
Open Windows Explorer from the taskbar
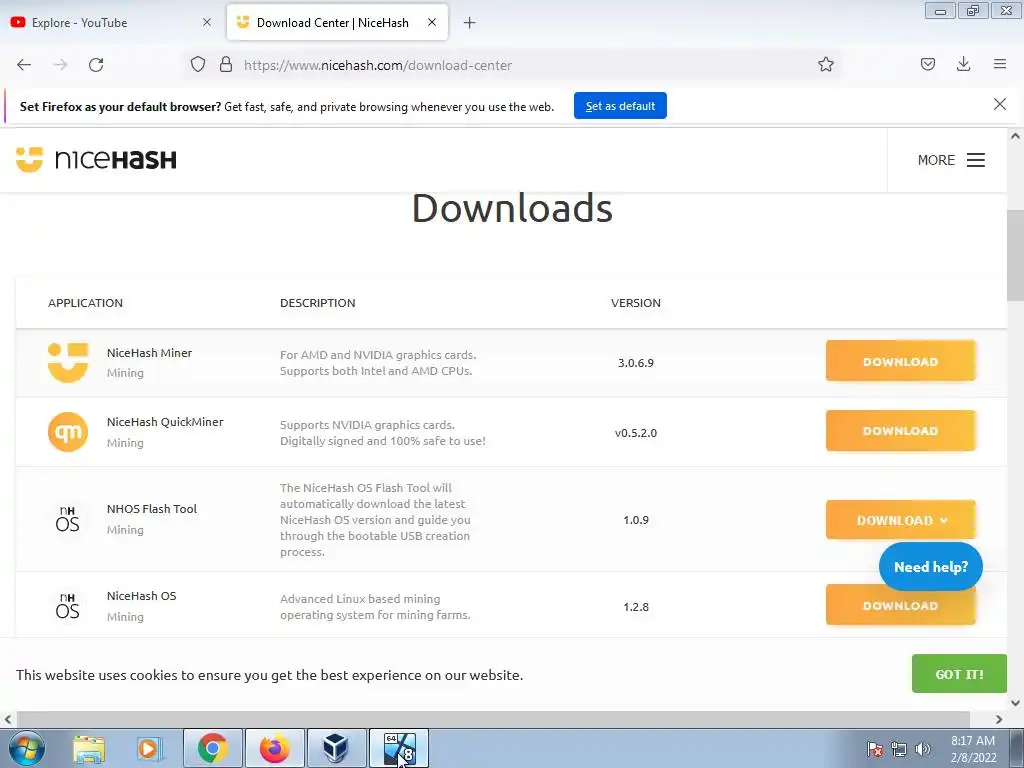pos(89,748)
